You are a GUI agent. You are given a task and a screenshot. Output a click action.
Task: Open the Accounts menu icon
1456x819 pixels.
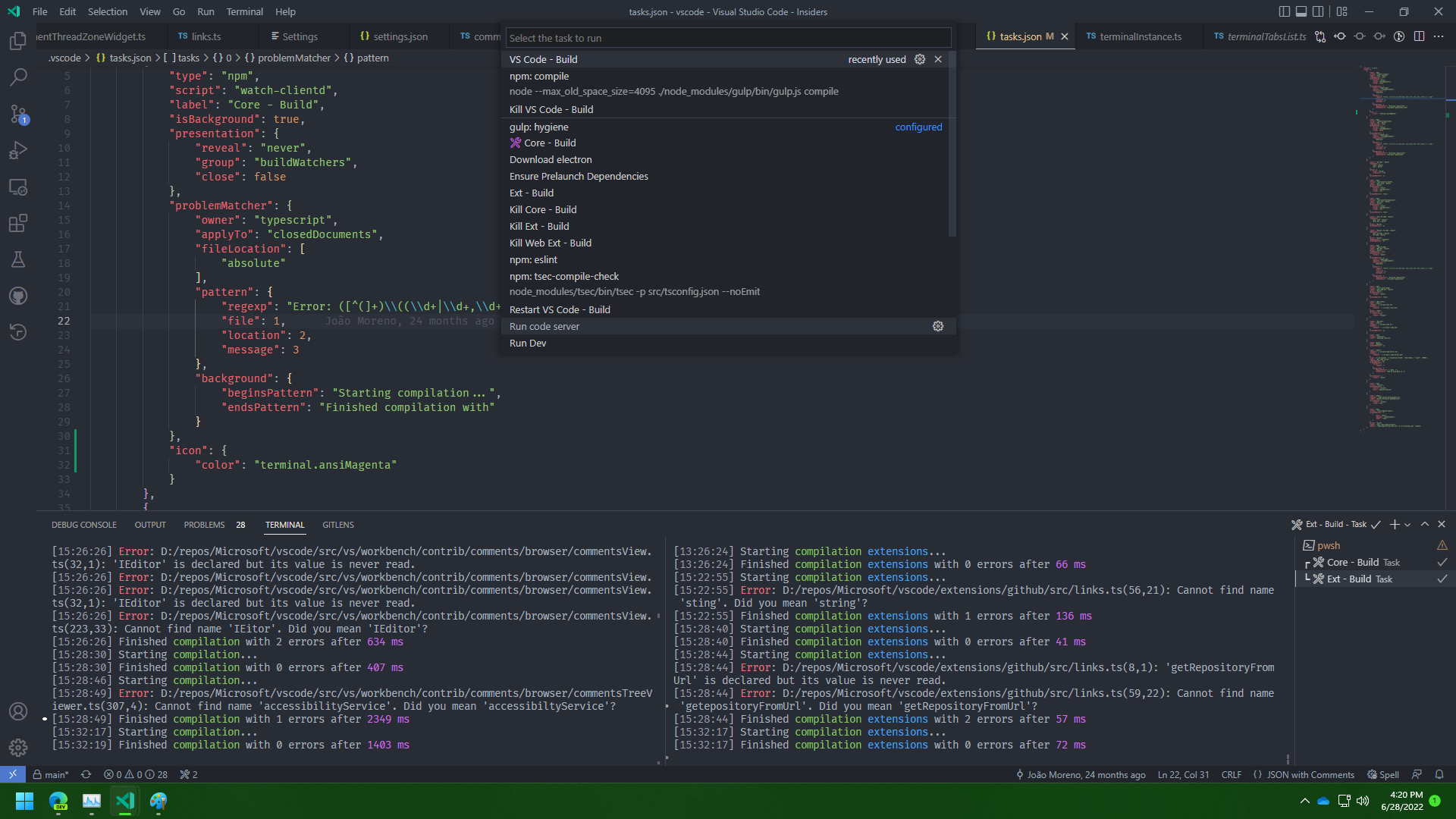18,711
